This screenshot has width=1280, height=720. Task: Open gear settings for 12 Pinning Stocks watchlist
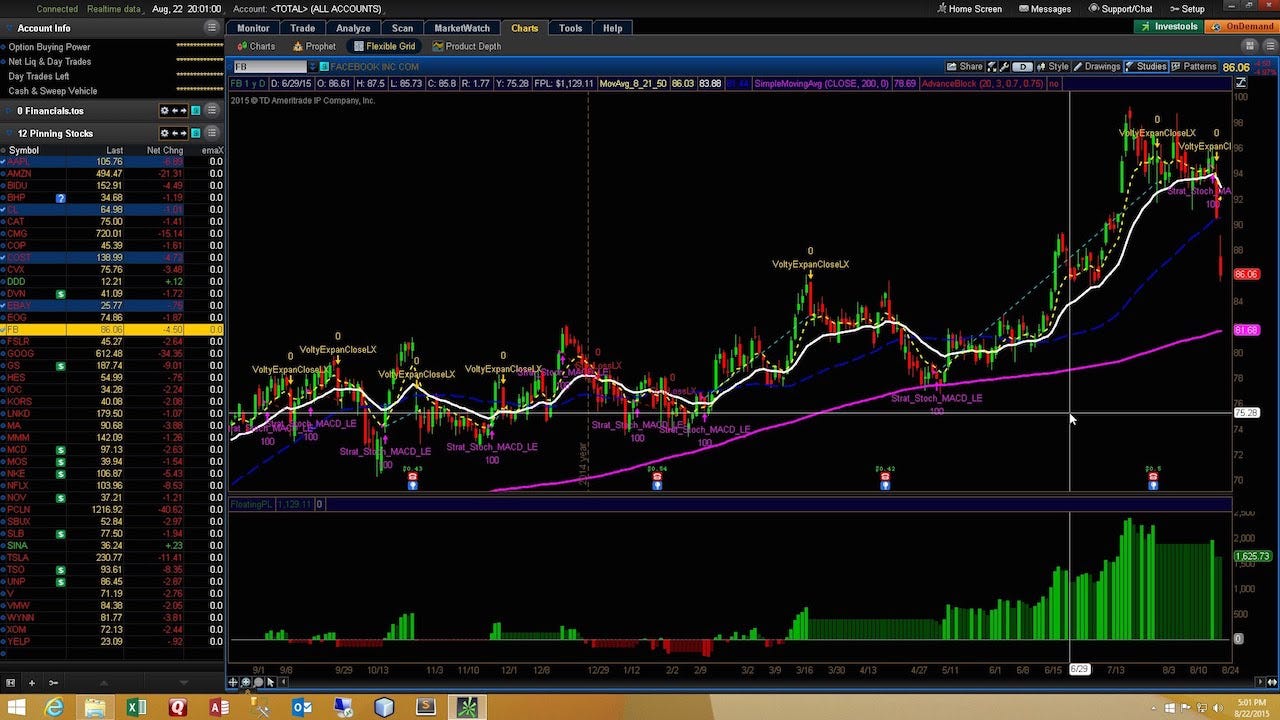pyautogui.click(x=165, y=133)
